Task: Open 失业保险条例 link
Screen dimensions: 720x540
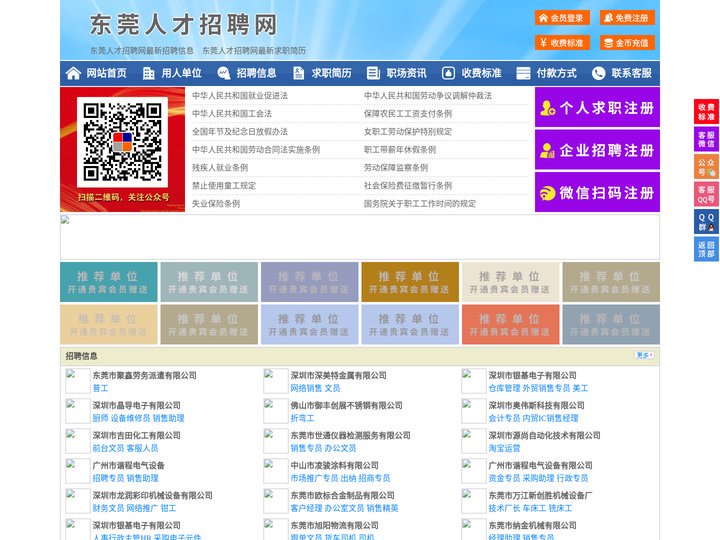Action: pyautogui.click(x=216, y=203)
